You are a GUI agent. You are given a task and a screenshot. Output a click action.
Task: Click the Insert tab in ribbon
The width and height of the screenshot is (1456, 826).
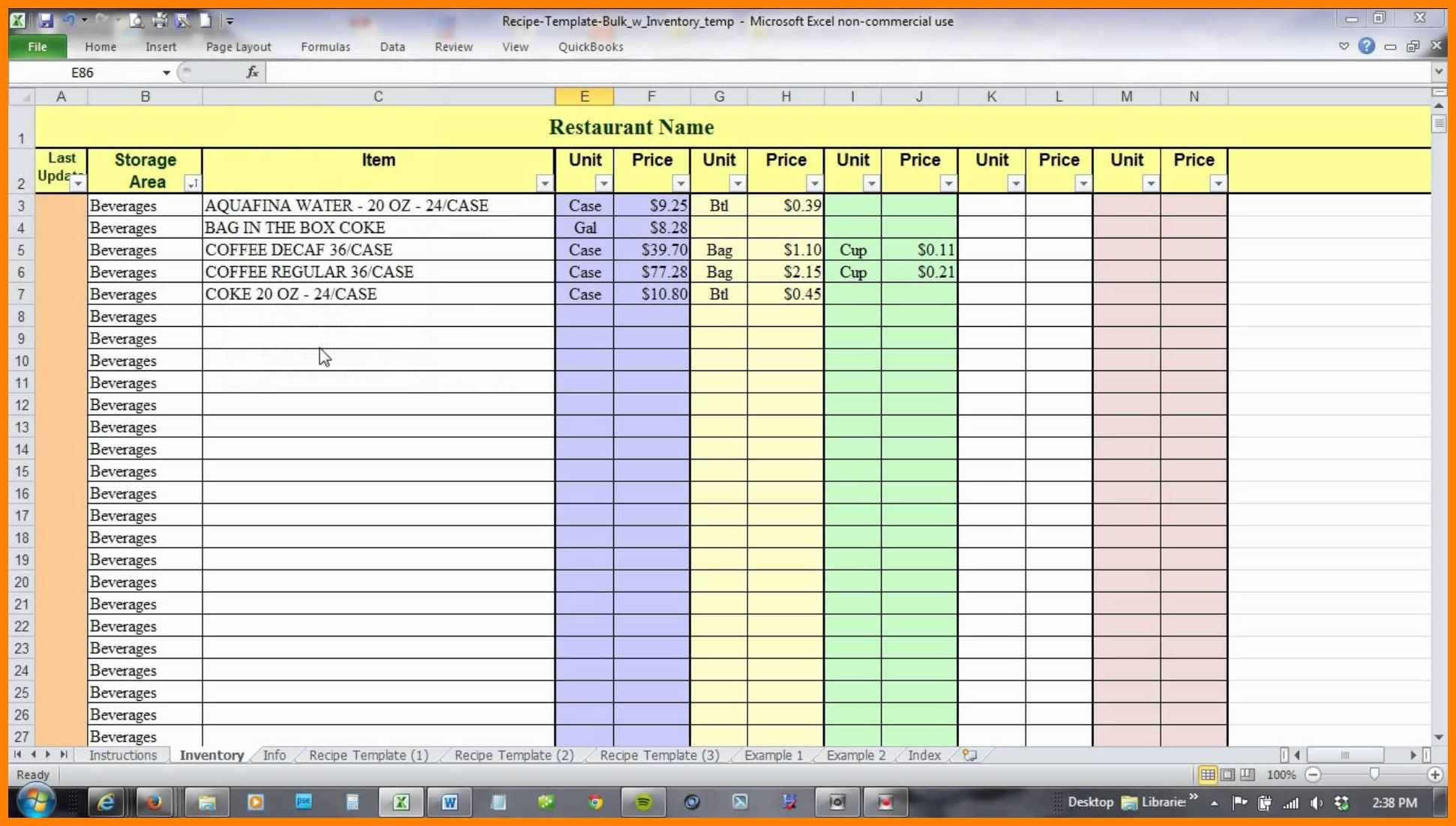(x=160, y=47)
